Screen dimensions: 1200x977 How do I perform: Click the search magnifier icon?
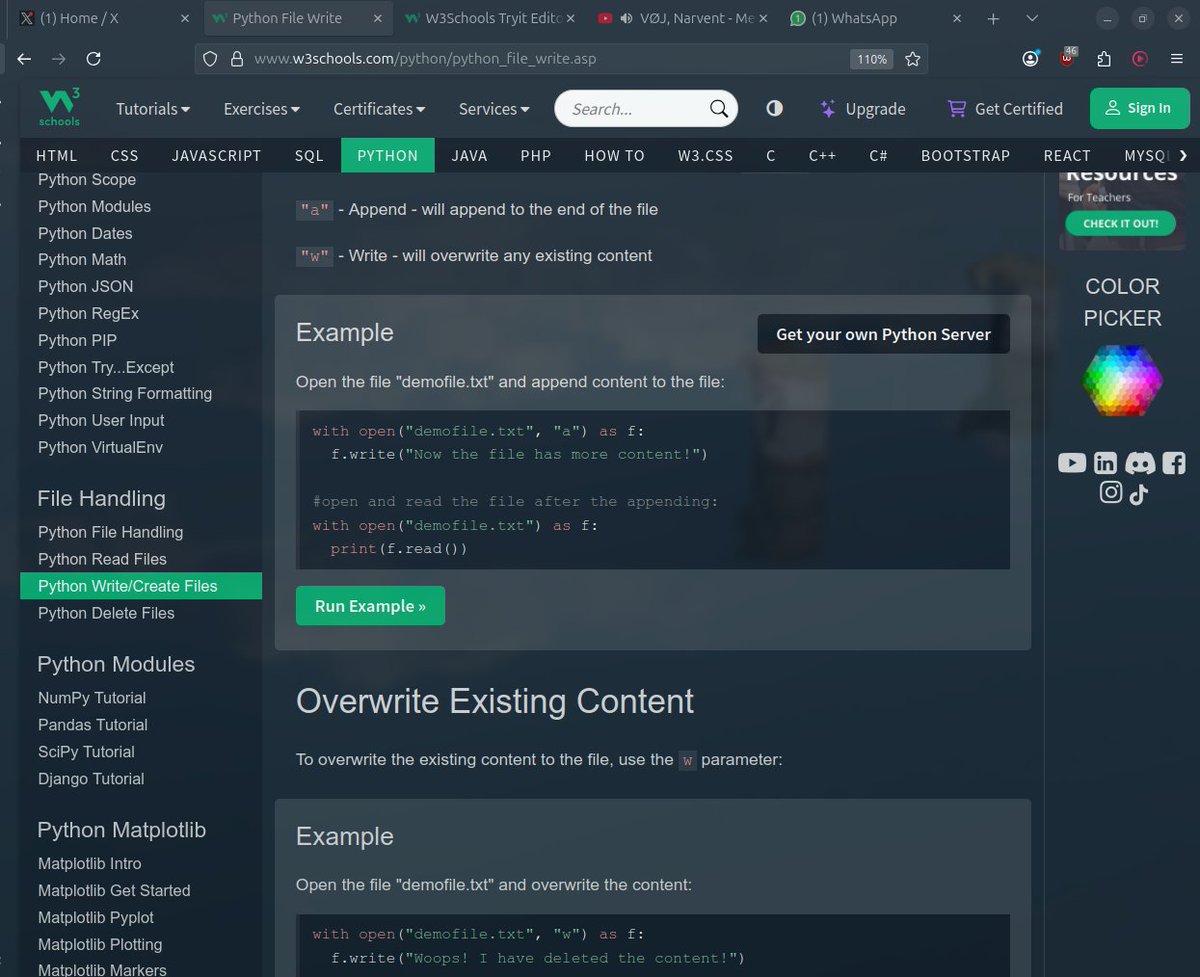tap(718, 109)
